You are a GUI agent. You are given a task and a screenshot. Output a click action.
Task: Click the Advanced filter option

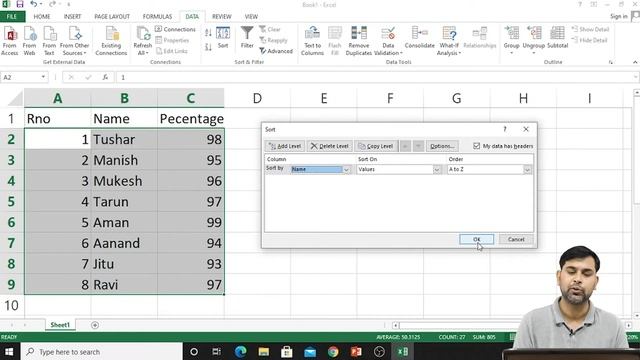click(276, 51)
